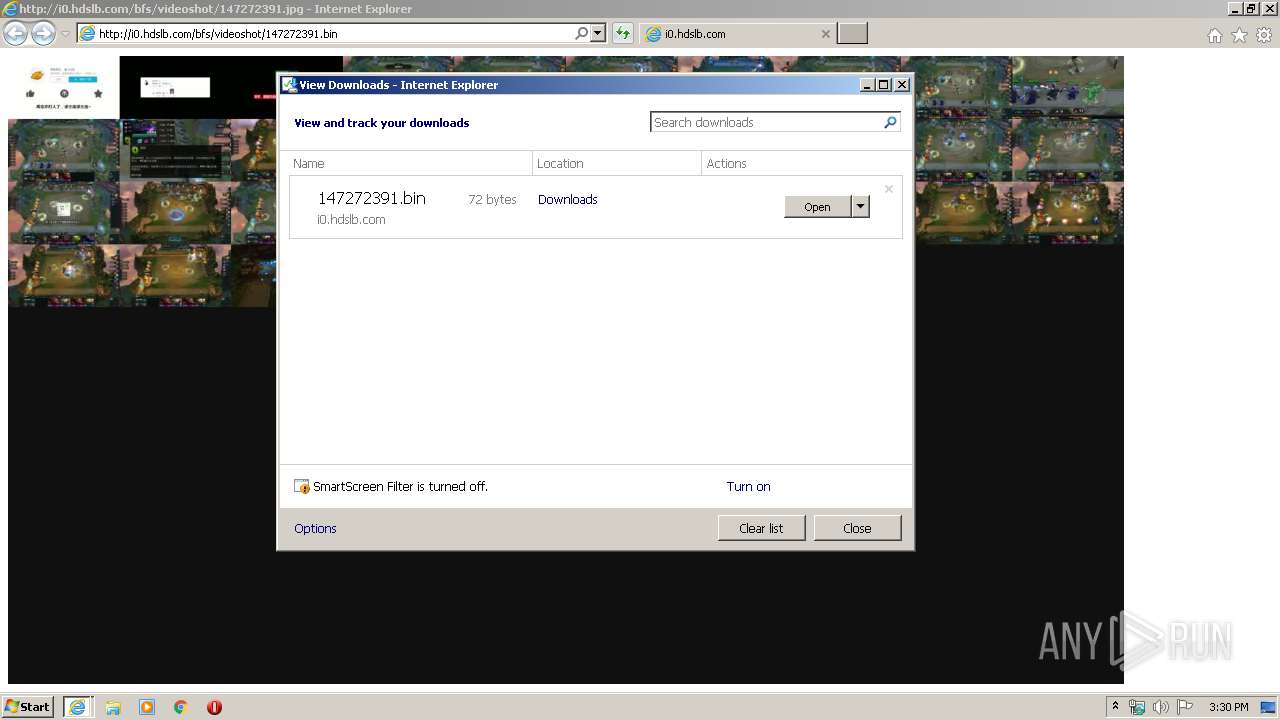The width and height of the screenshot is (1280, 720).
Task: Maximize the View Downloads window
Action: (x=884, y=85)
